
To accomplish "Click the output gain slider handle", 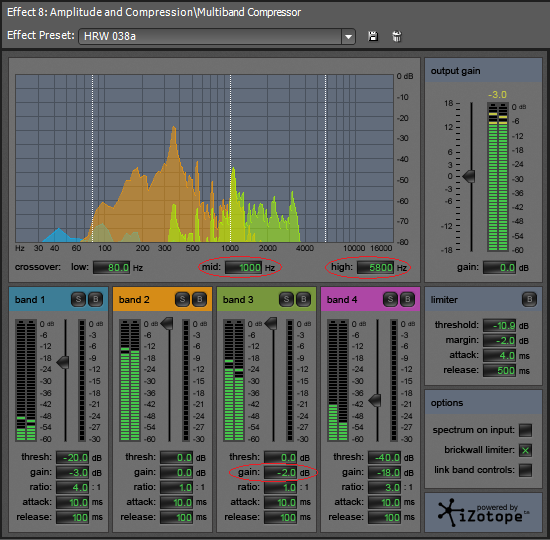I will coord(469,176).
